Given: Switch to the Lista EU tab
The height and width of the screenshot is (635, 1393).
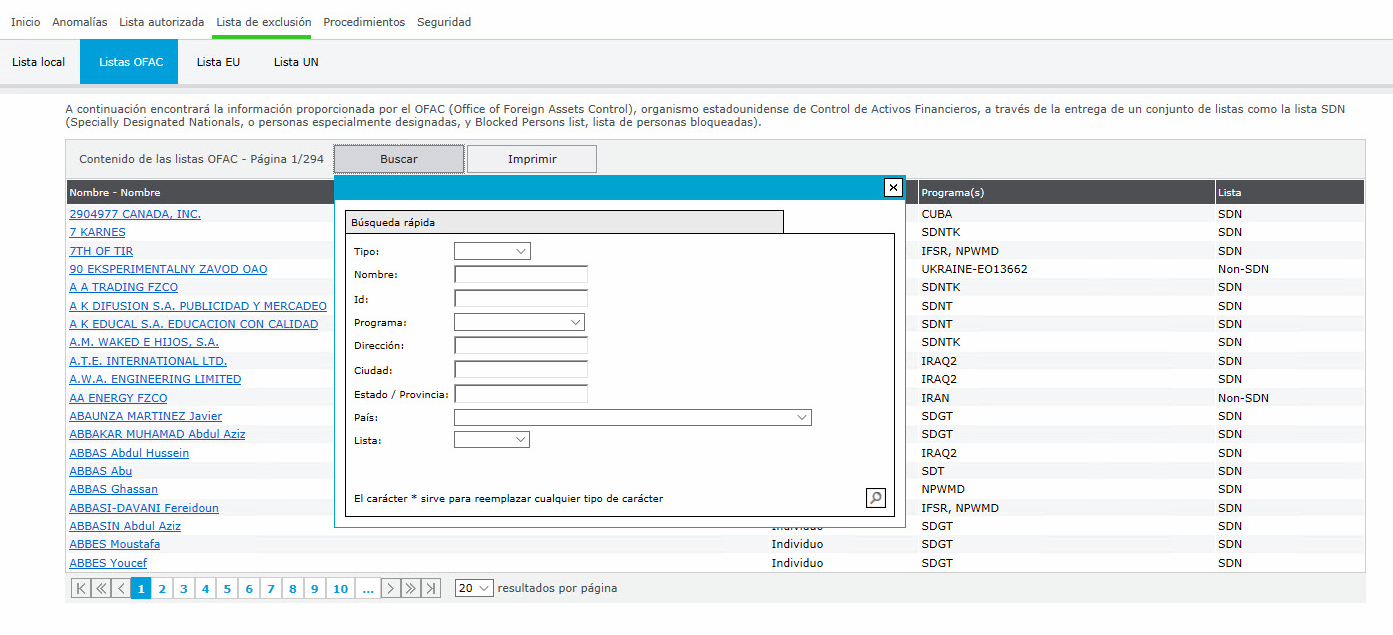Looking at the screenshot, I should click(x=218, y=62).
